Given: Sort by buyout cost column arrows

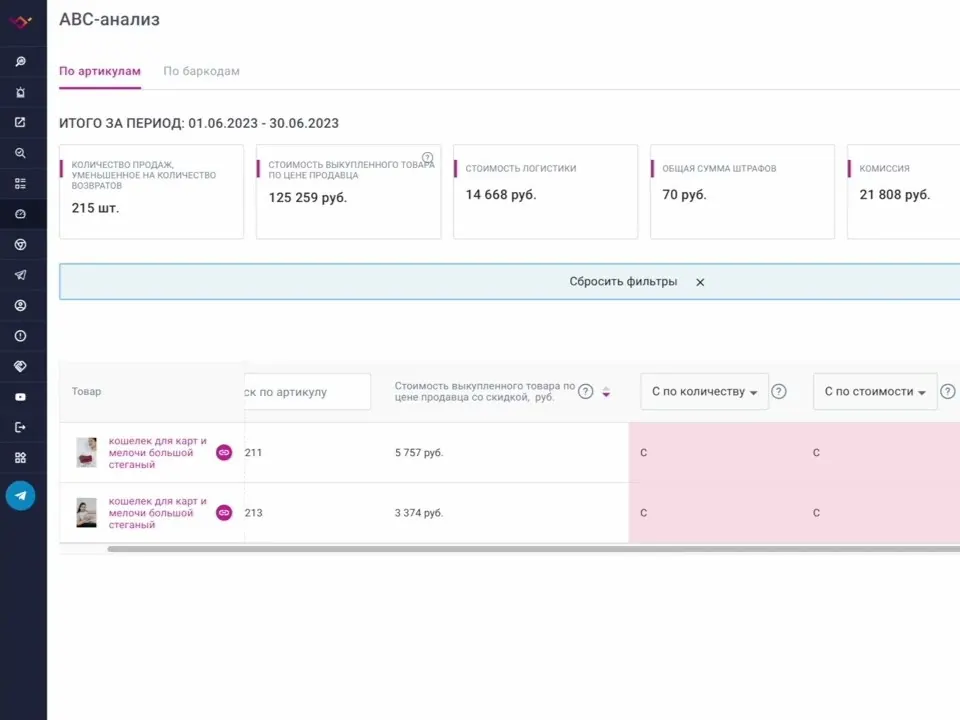Looking at the screenshot, I should pos(606,392).
